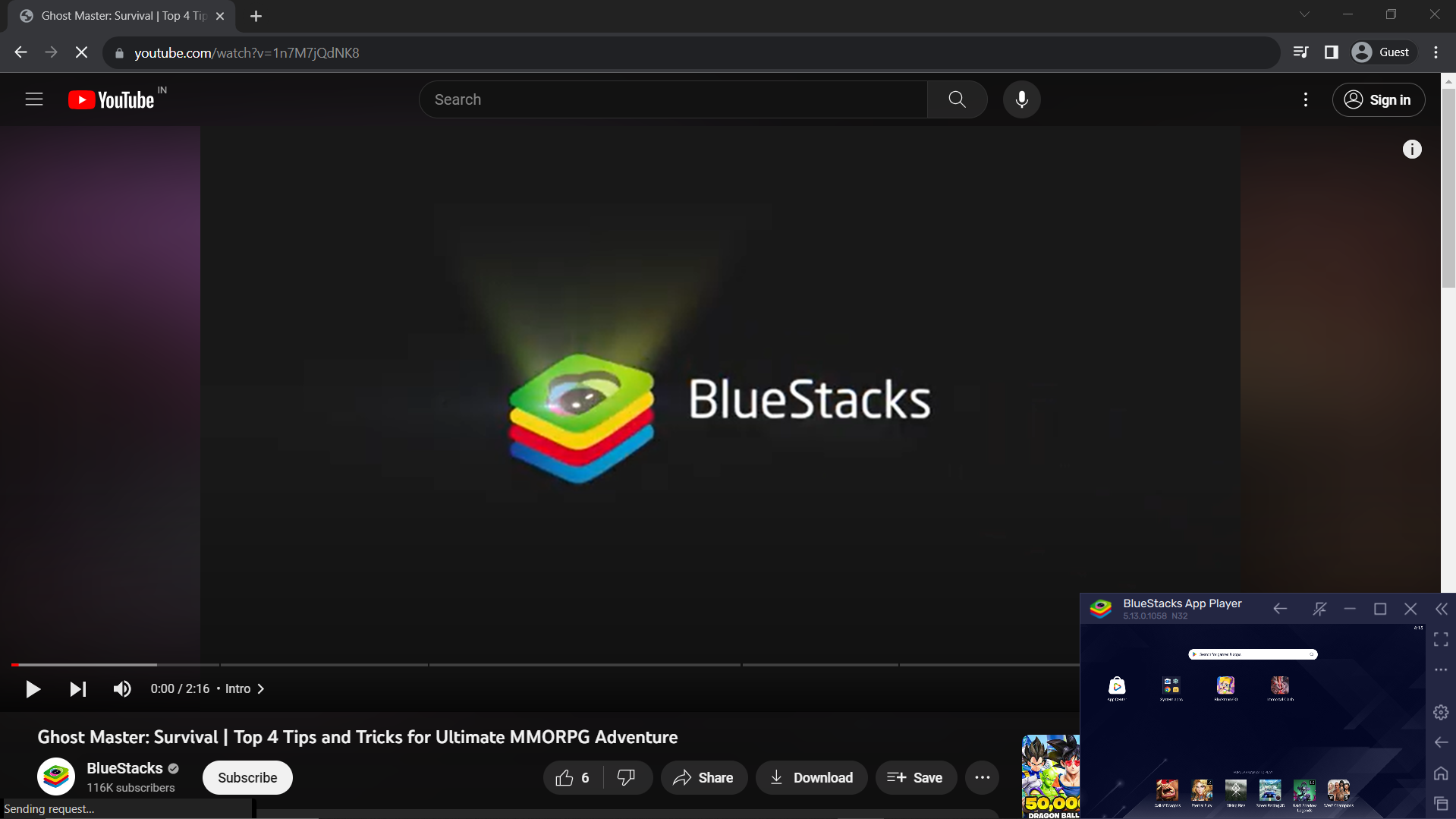Open the More options sidebar menu
Image resolution: width=1456 pixels, height=819 pixels.
pos(1440,669)
